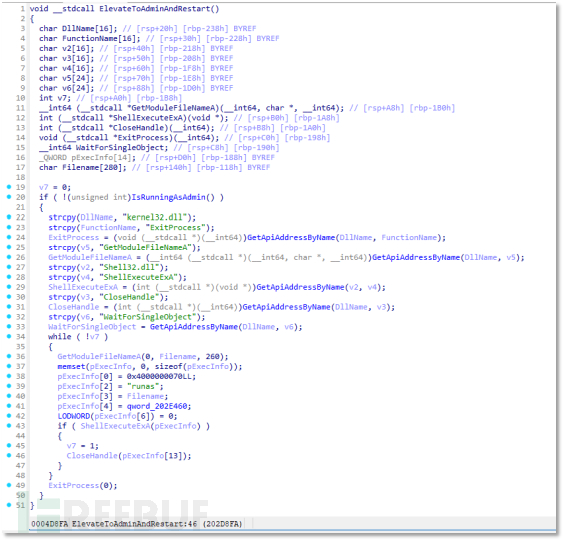Select the "kernel32.dll" string literal
This screenshot has height=540, width=563.
pyautogui.click(x=155, y=217)
